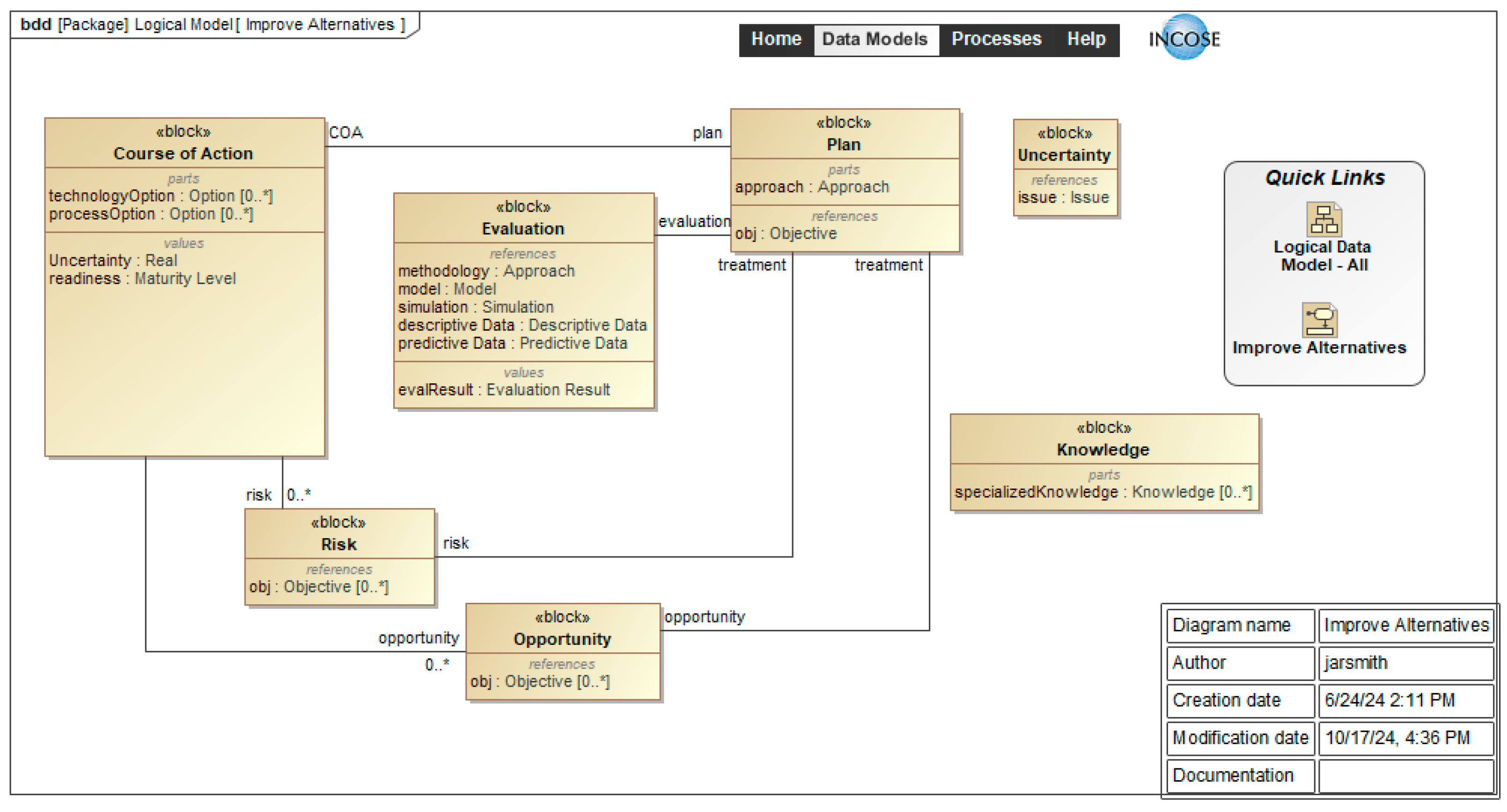Follow the Improve Alternatives quick link text
1507x812 pixels.
(1319, 347)
